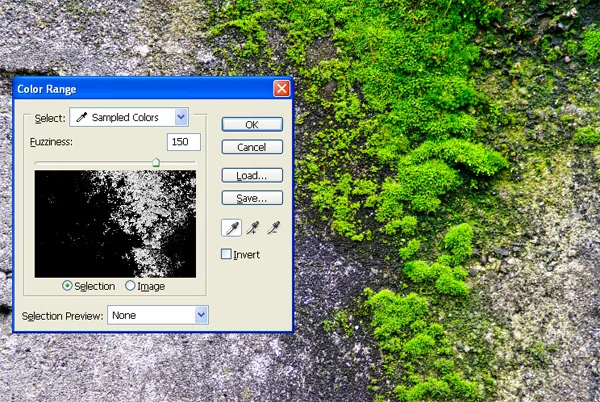600x402 pixels.
Task: Expand the Selection Preview dropdown arrow
Action: coord(201,315)
